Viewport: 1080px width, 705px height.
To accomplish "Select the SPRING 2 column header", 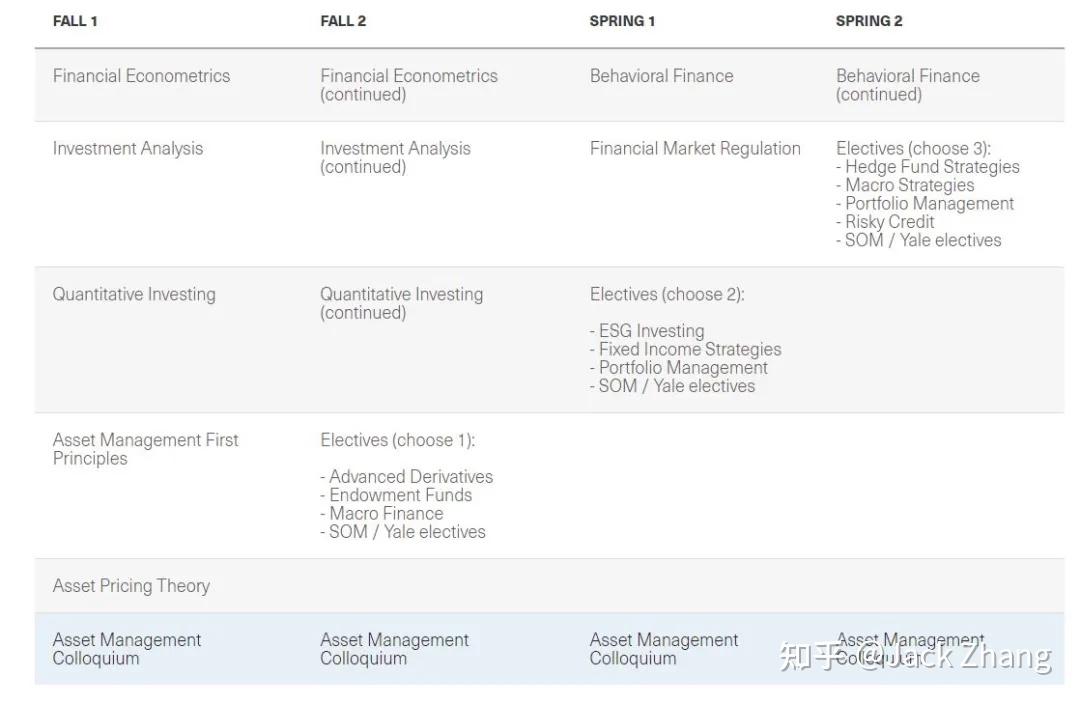I will 869,21.
